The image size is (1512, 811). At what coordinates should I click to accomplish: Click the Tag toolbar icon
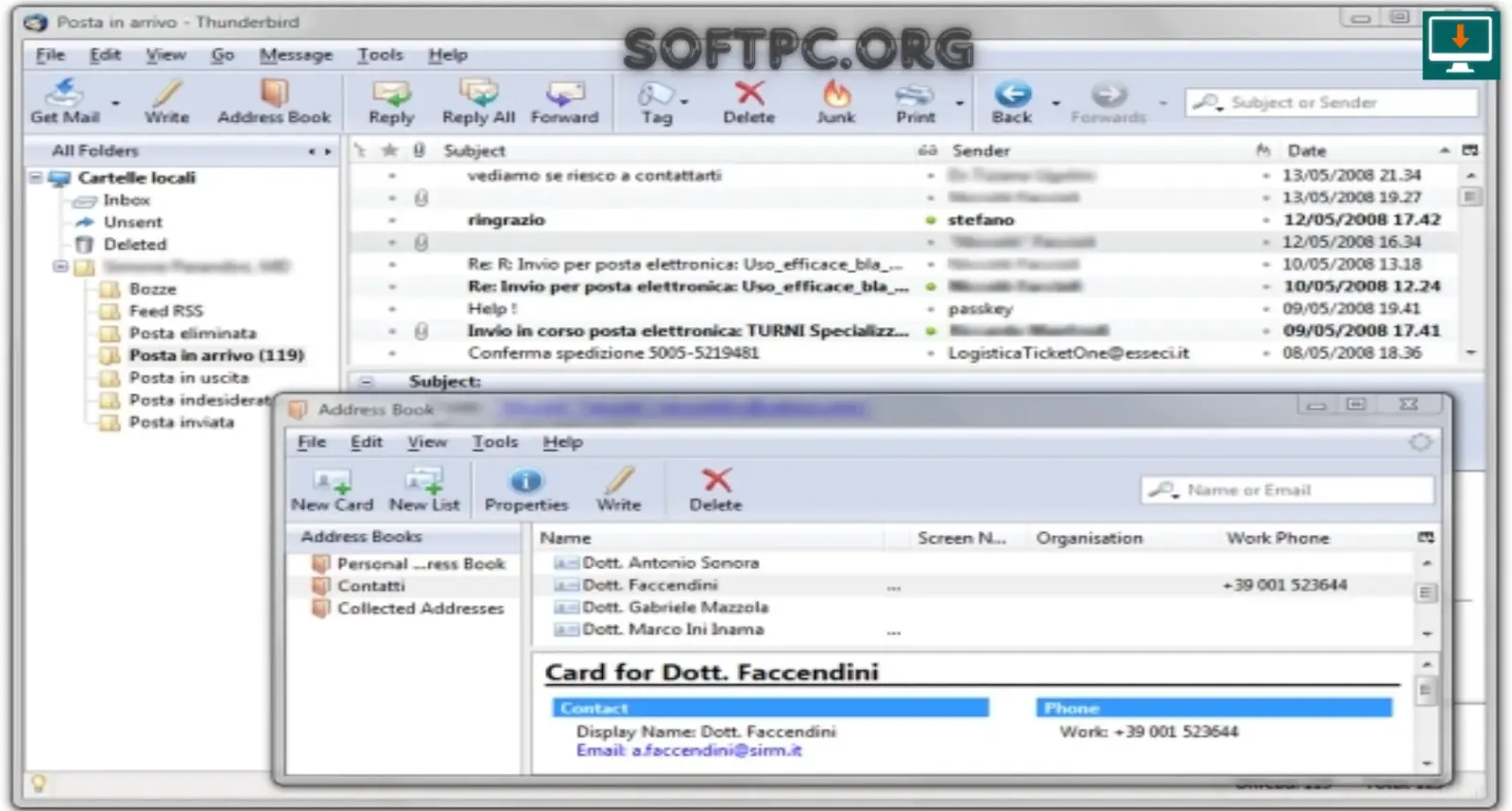click(x=656, y=94)
